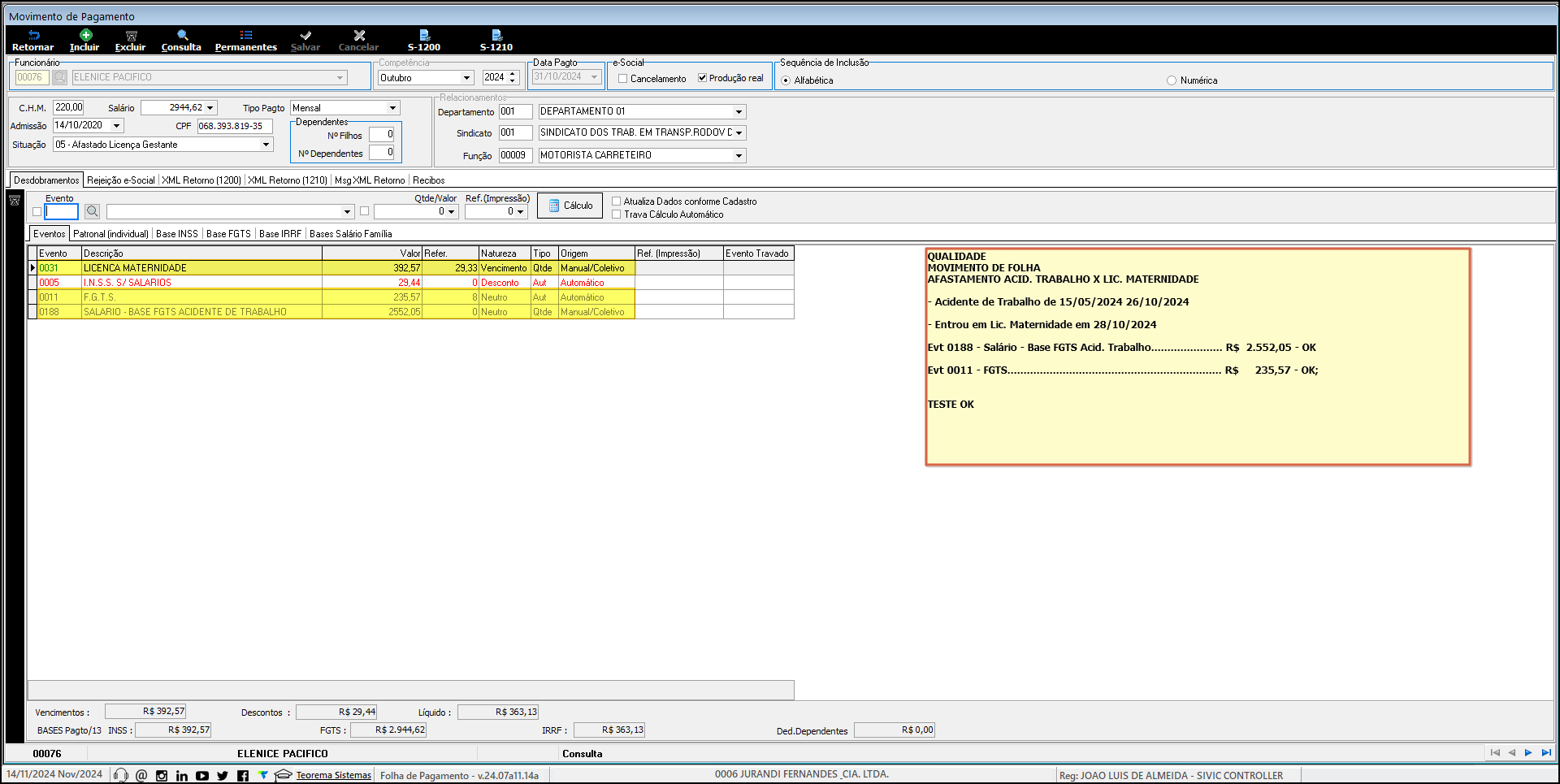Expand the Competência month dropdown

(x=466, y=78)
